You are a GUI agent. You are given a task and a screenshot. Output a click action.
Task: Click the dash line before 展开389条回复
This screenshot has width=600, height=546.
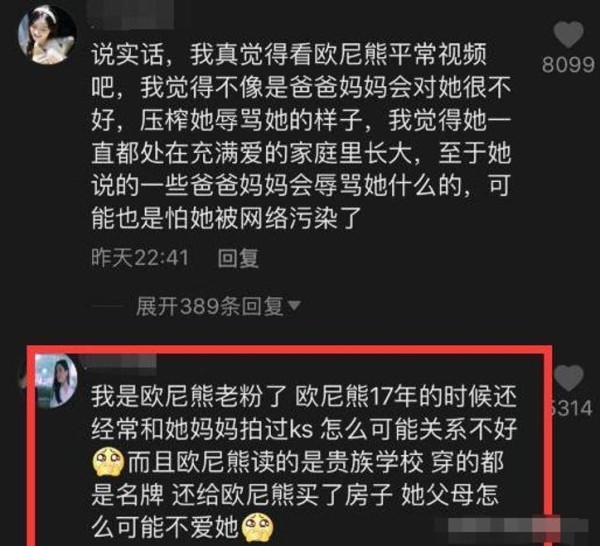pos(108,306)
